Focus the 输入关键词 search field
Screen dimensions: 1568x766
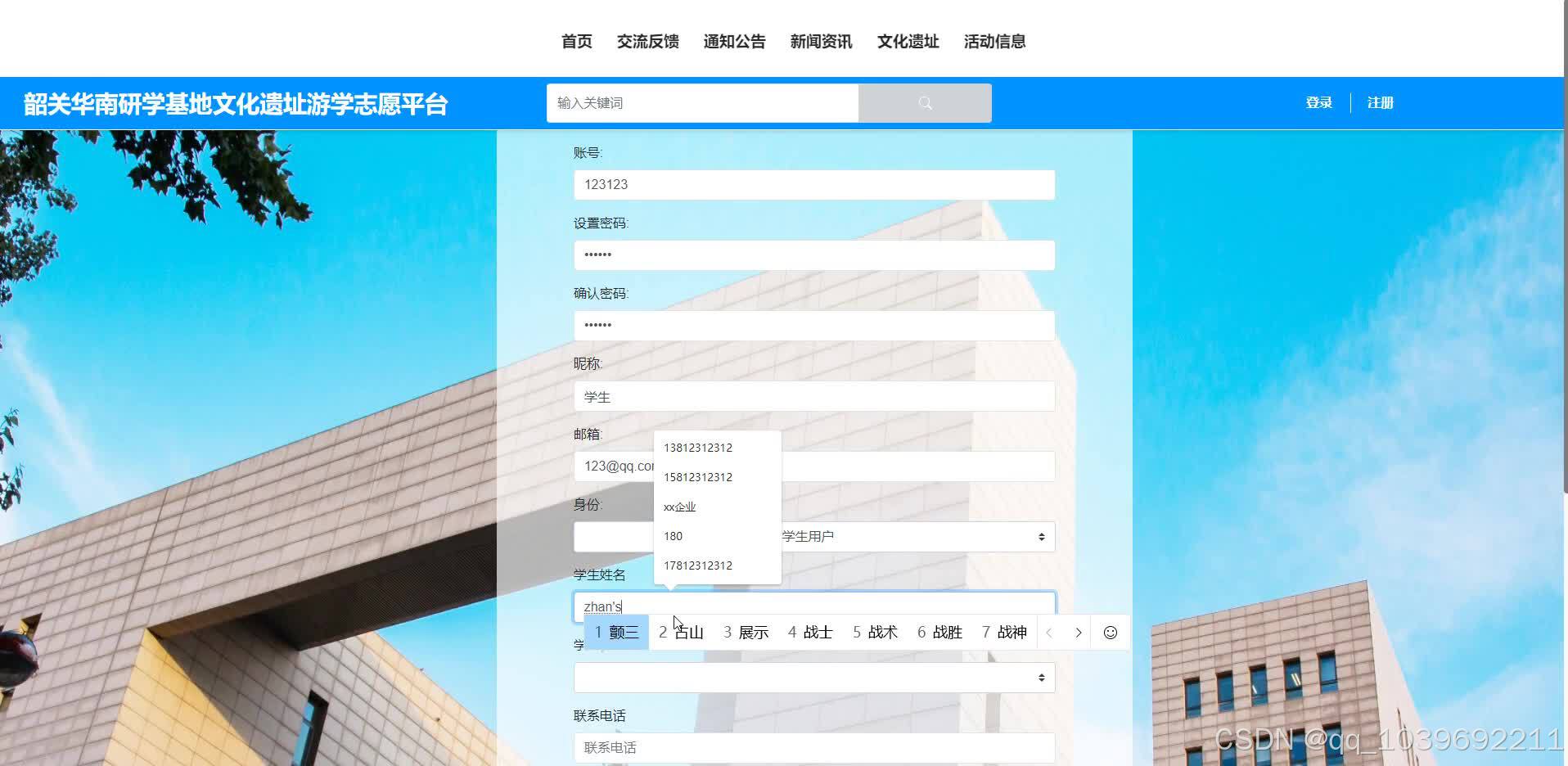702,103
